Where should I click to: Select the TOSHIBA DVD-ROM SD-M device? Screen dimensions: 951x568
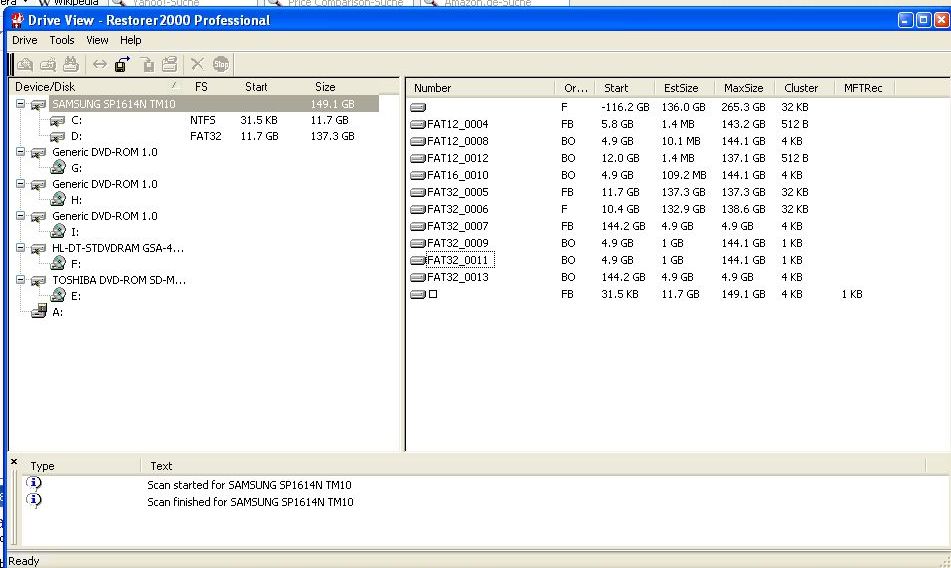(119, 280)
